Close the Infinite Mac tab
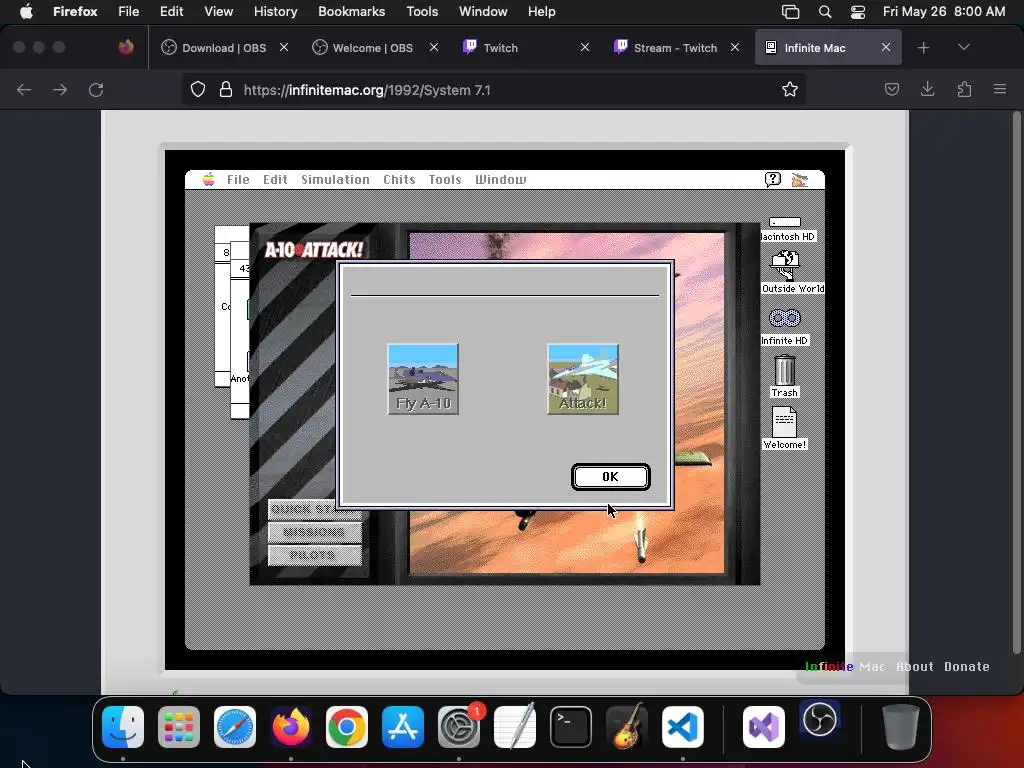The image size is (1024, 768). tap(886, 47)
